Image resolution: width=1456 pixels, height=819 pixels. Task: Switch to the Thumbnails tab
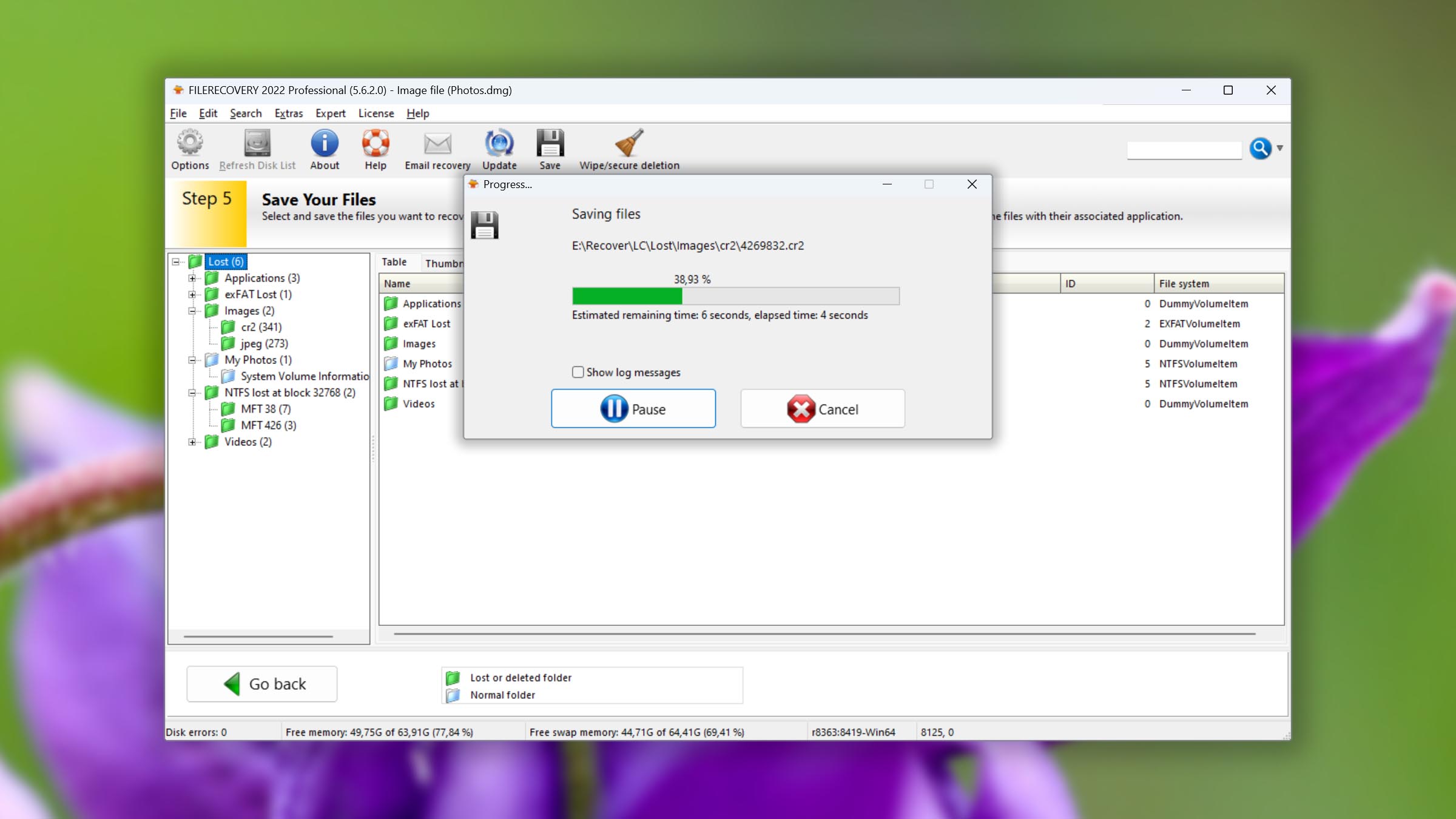443,263
